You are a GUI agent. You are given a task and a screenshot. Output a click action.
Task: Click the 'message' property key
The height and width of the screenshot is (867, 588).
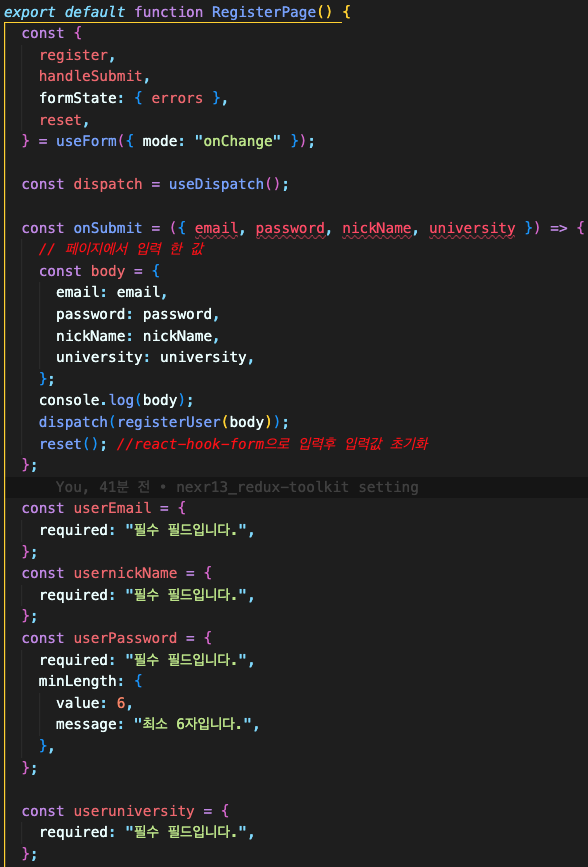(x=86, y=724)
